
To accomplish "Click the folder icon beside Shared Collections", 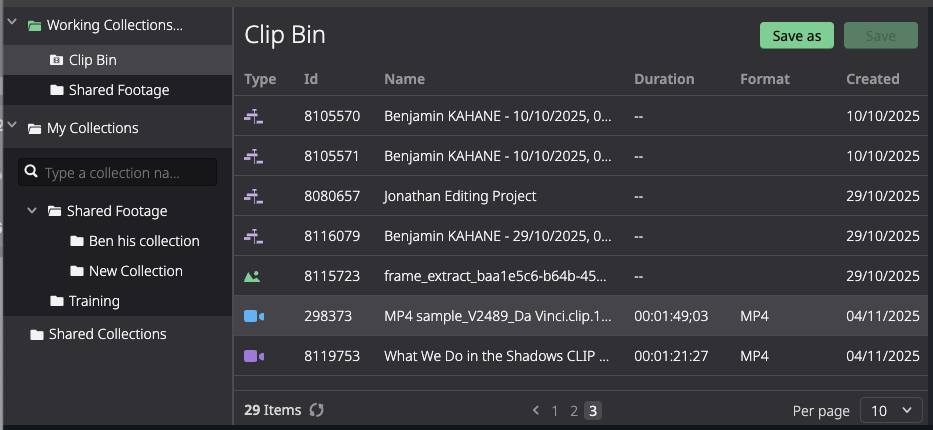I will coord(37,334).
